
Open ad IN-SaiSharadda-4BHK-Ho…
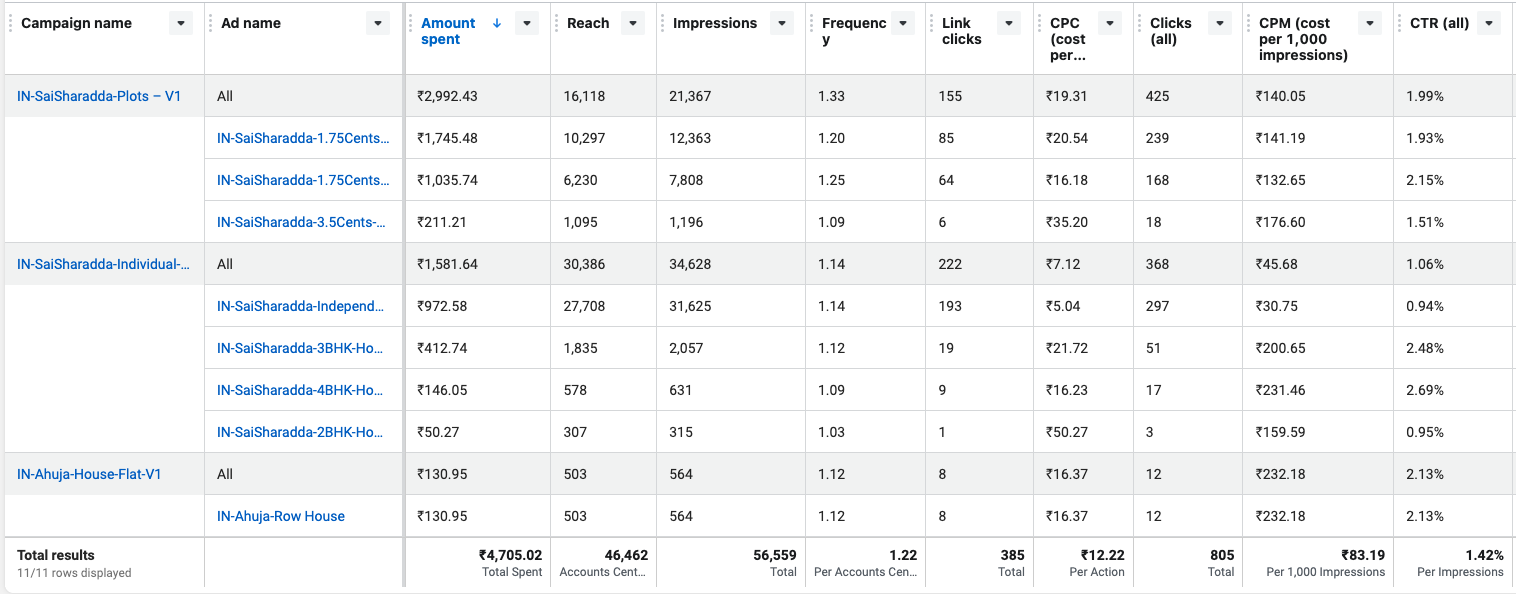(300, 390)
